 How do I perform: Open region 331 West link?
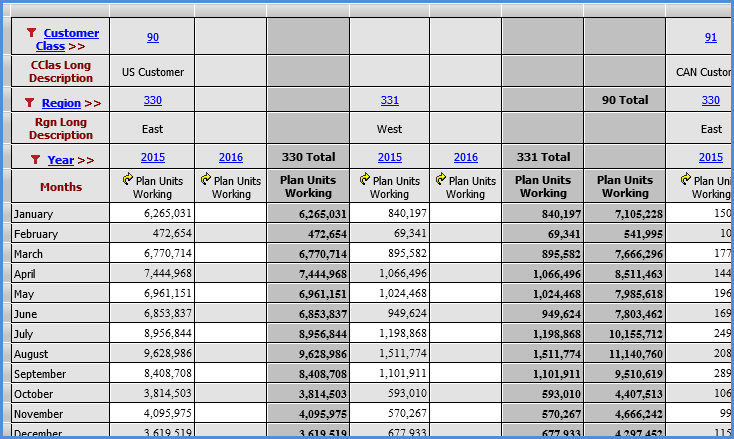pyautogui.click(x=389, y=100)
